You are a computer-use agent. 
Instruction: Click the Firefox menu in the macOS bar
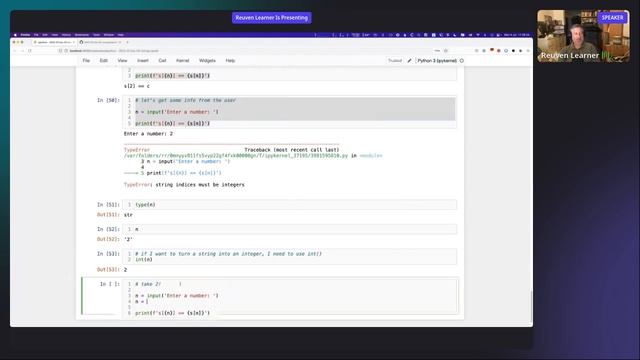tap(25, 35)
